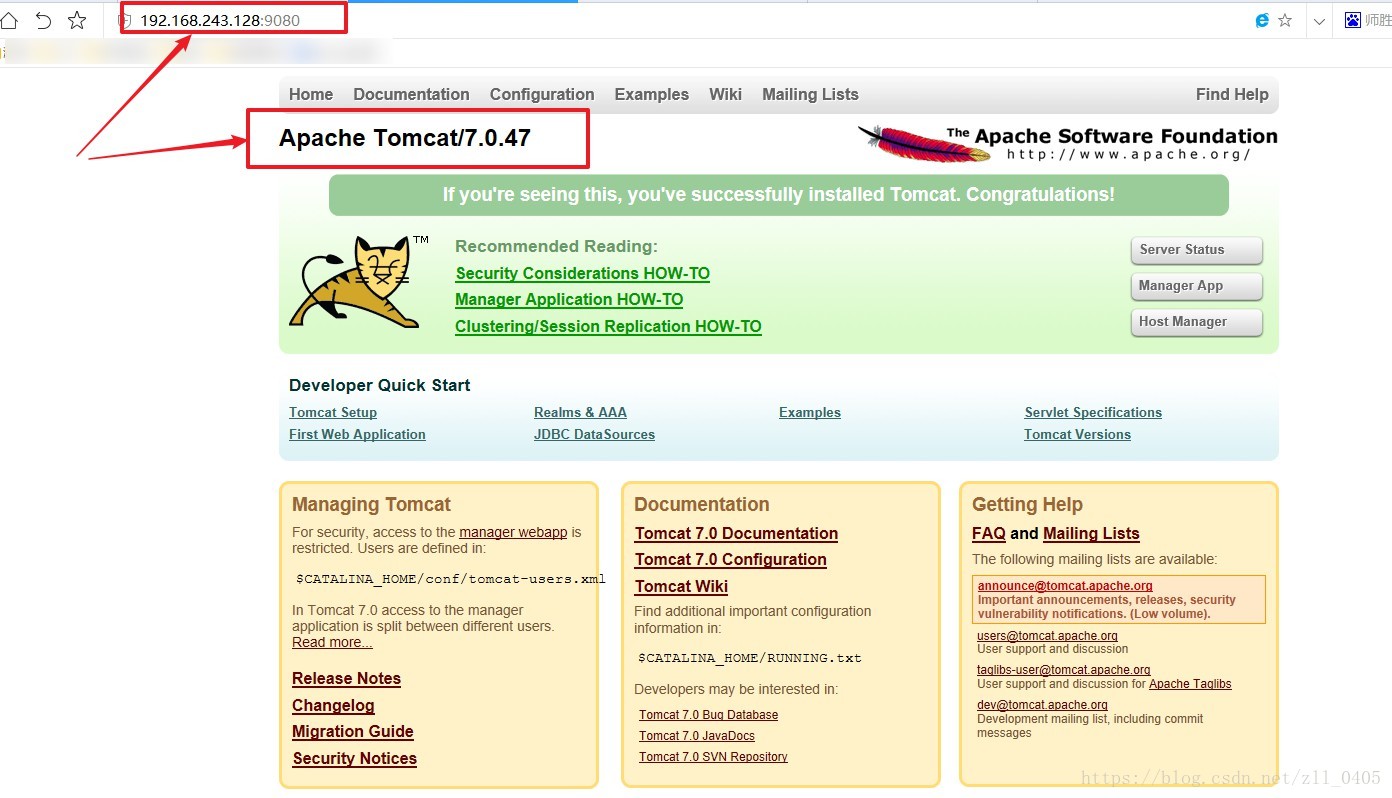Viewport: 1392px width, 798px height.
Task: Click the Apache Tomcat/7.0.47 heading
Action: [404, 138]
